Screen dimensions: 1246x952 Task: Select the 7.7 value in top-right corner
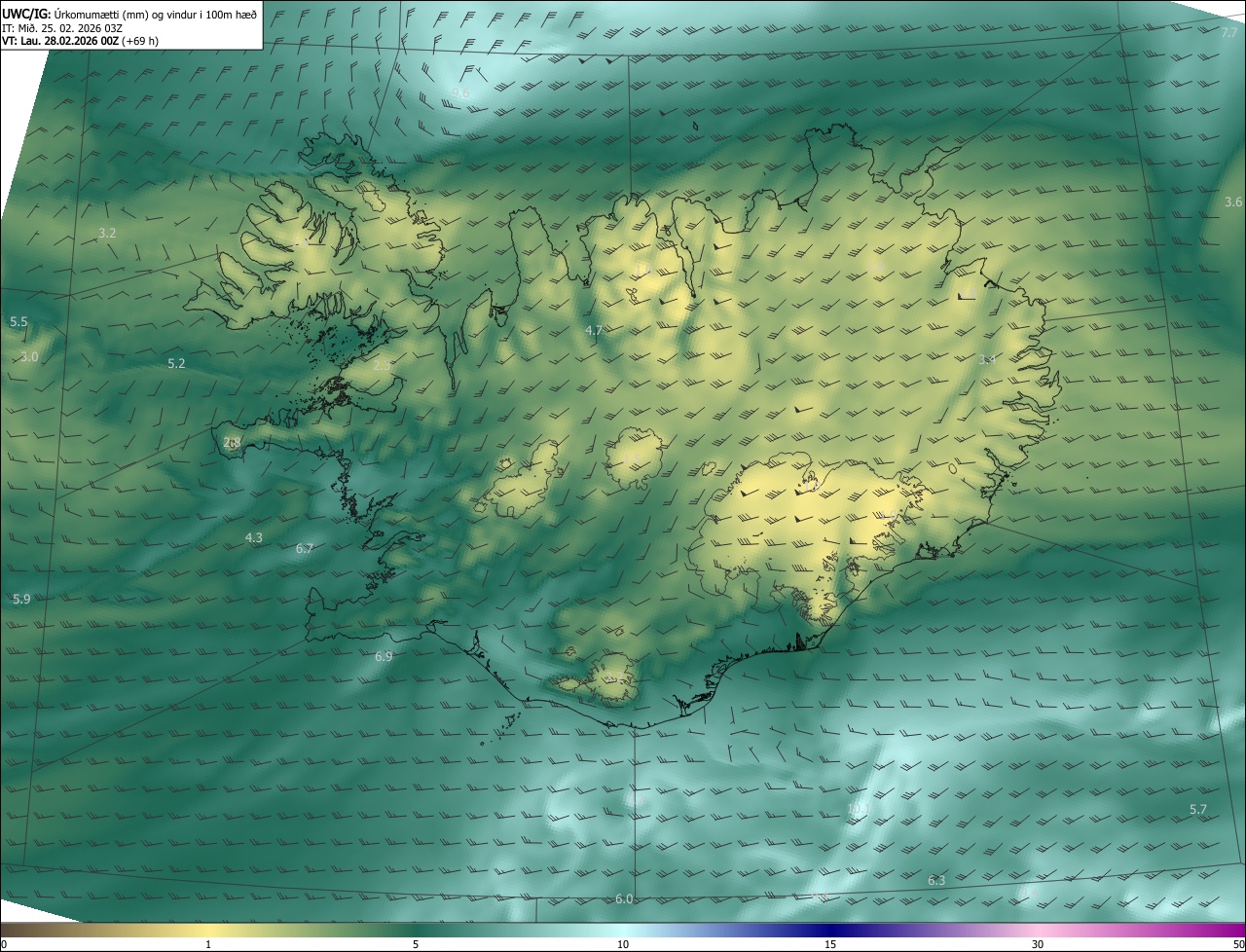tap(1229, 33)
